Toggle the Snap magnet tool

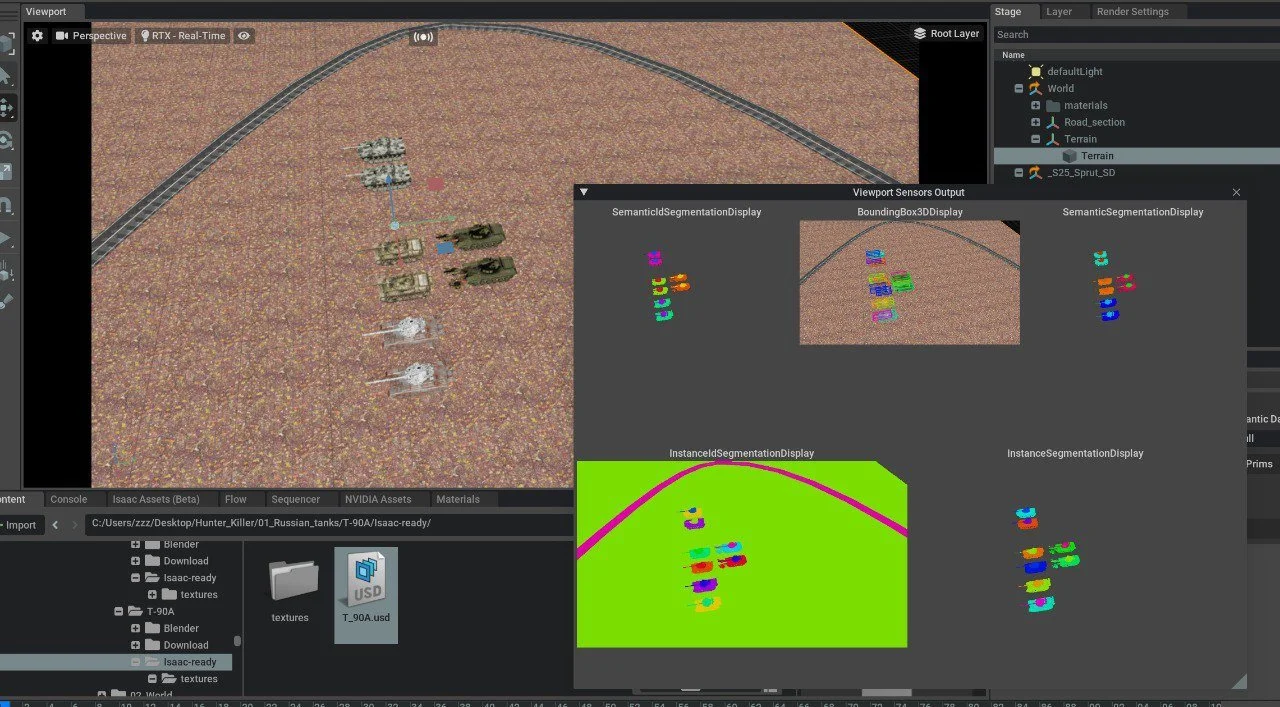point(6,206)
